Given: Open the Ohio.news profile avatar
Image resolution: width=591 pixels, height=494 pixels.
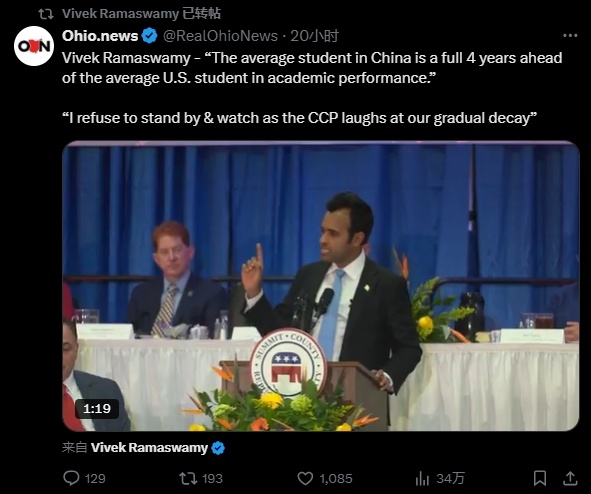Looking at the screenshot, I should [34, 46].
